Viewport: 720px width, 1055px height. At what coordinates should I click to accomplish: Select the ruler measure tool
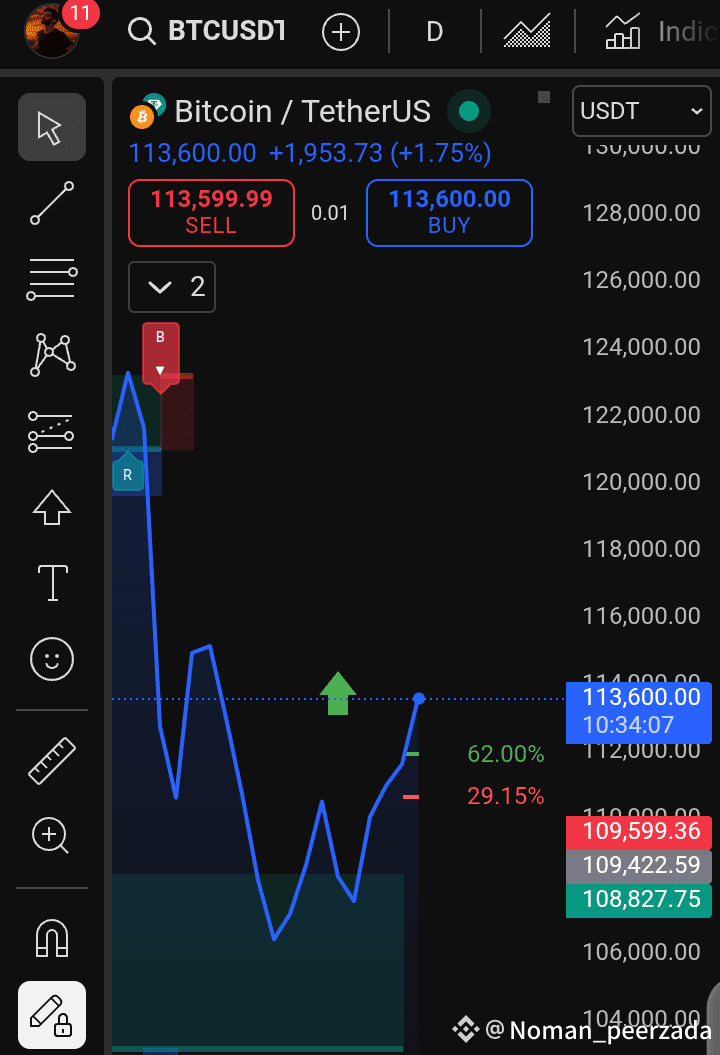(52, 761)
